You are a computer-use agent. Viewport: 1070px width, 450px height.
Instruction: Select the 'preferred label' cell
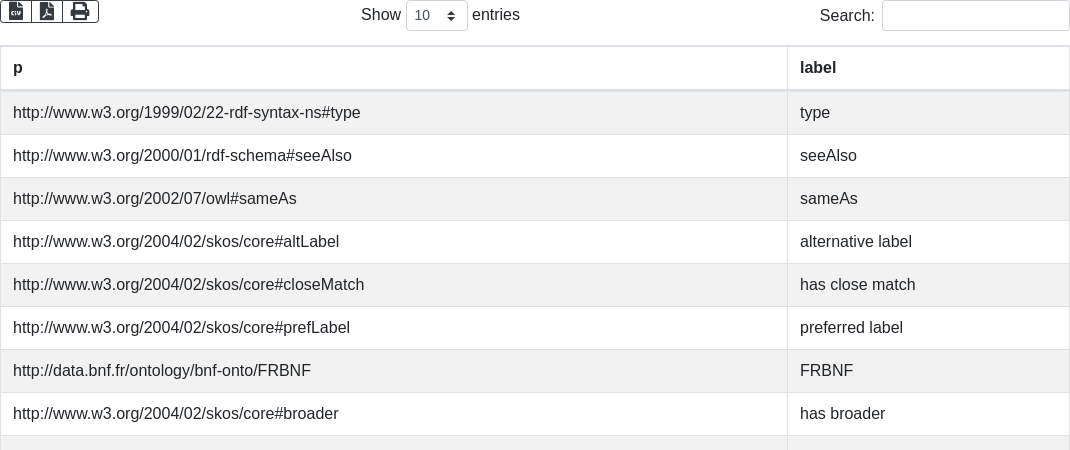pos(851,328)
